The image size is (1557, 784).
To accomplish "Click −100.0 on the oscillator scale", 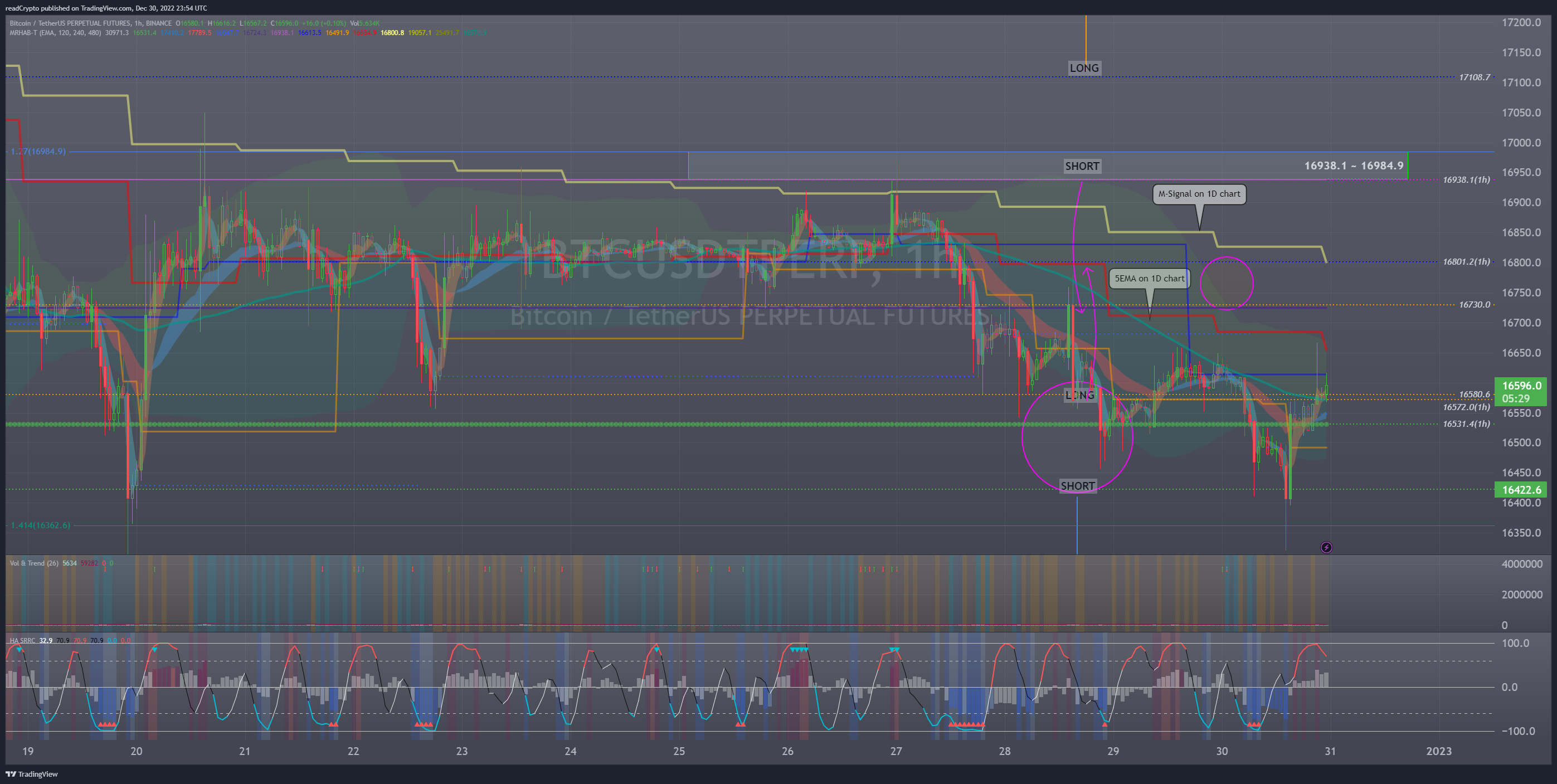I will [1517, 731].
